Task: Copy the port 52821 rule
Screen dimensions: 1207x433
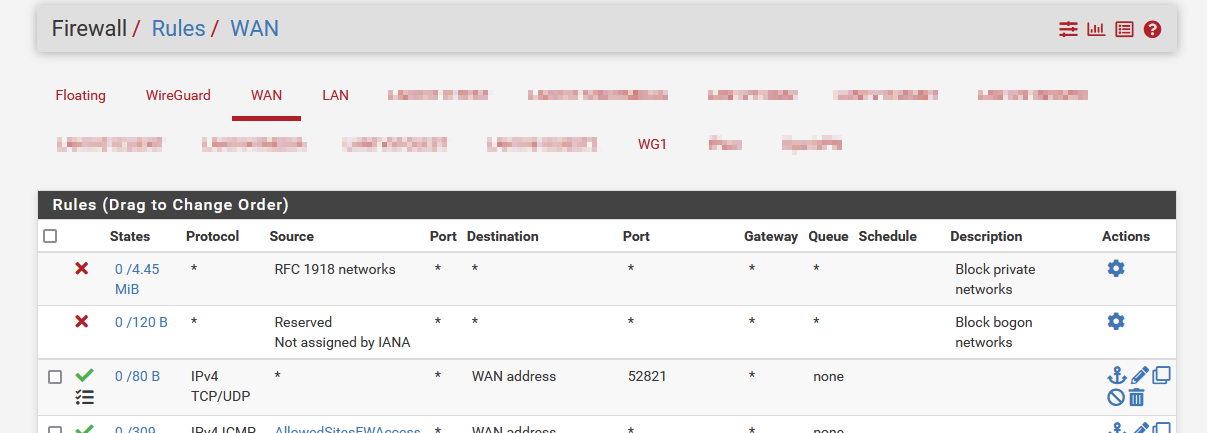Action: pos(1161,375)
